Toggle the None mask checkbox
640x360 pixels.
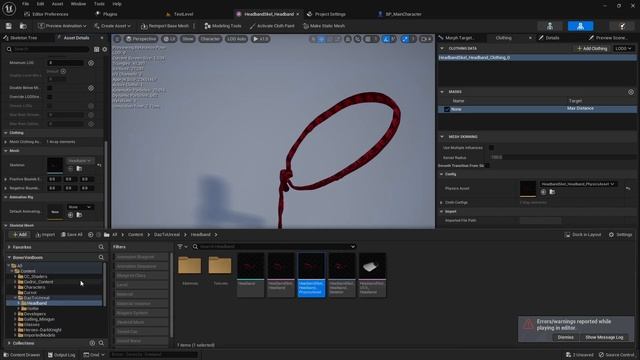pos(447,109)
